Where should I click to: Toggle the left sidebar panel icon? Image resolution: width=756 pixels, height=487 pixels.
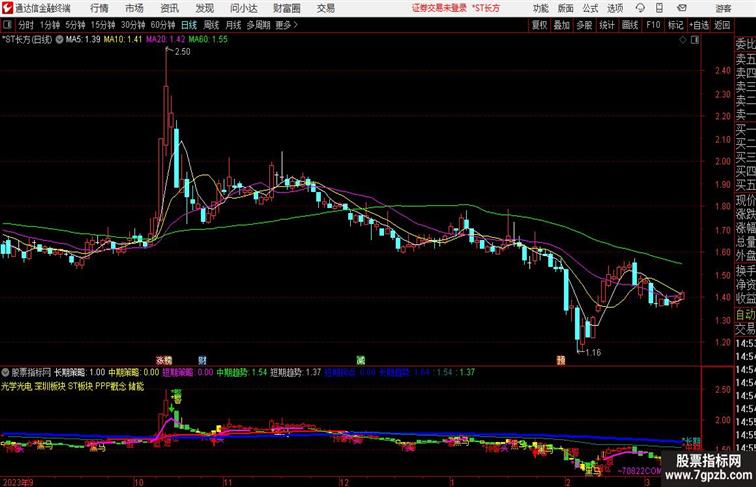7,25
